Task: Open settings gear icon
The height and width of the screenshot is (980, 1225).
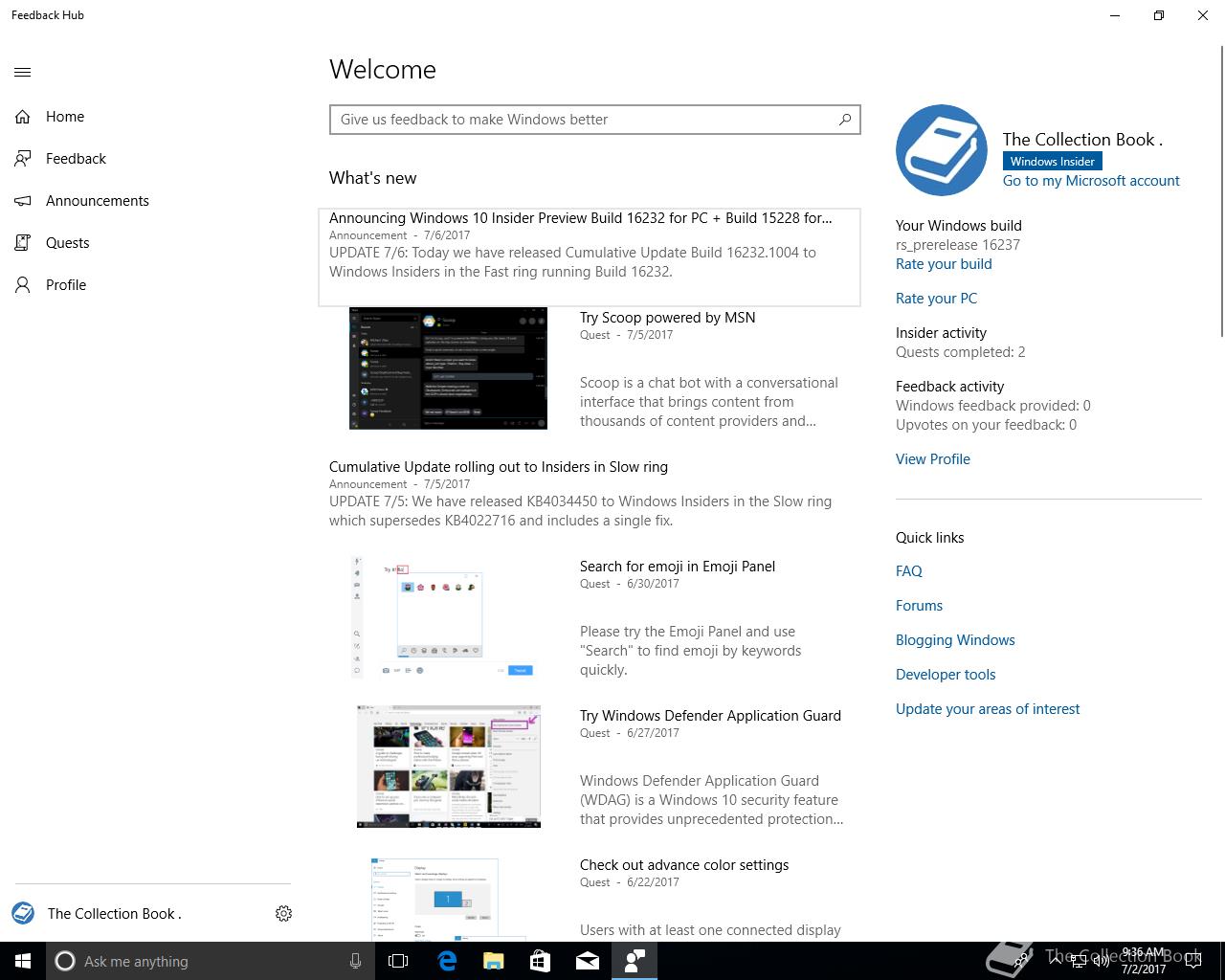Action: [x=283, y=914]
